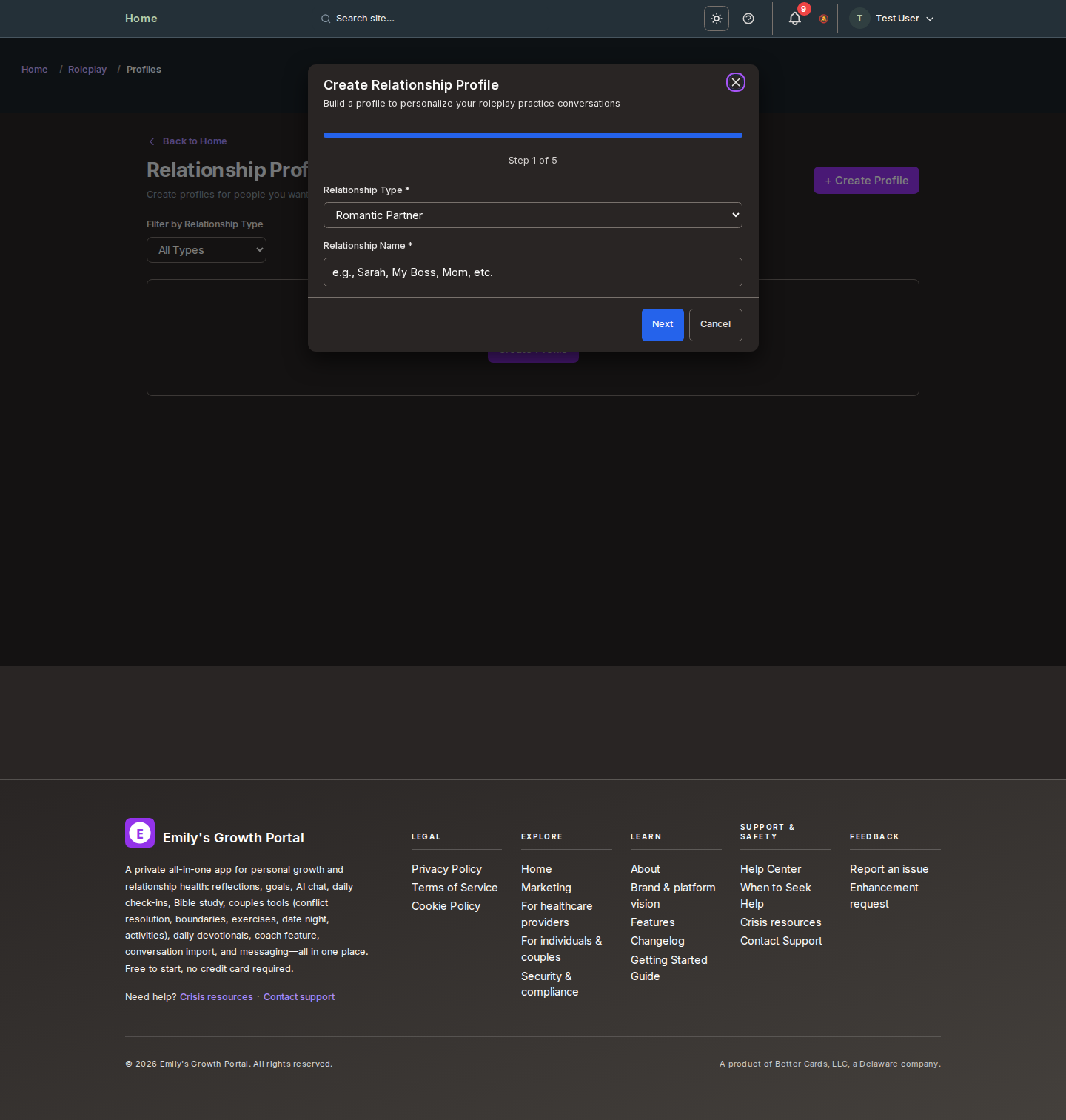Image resolution: width=1066 pixels, height=1120 pixels.
Task: Click the step progress bar
Action: pos(532,135)
